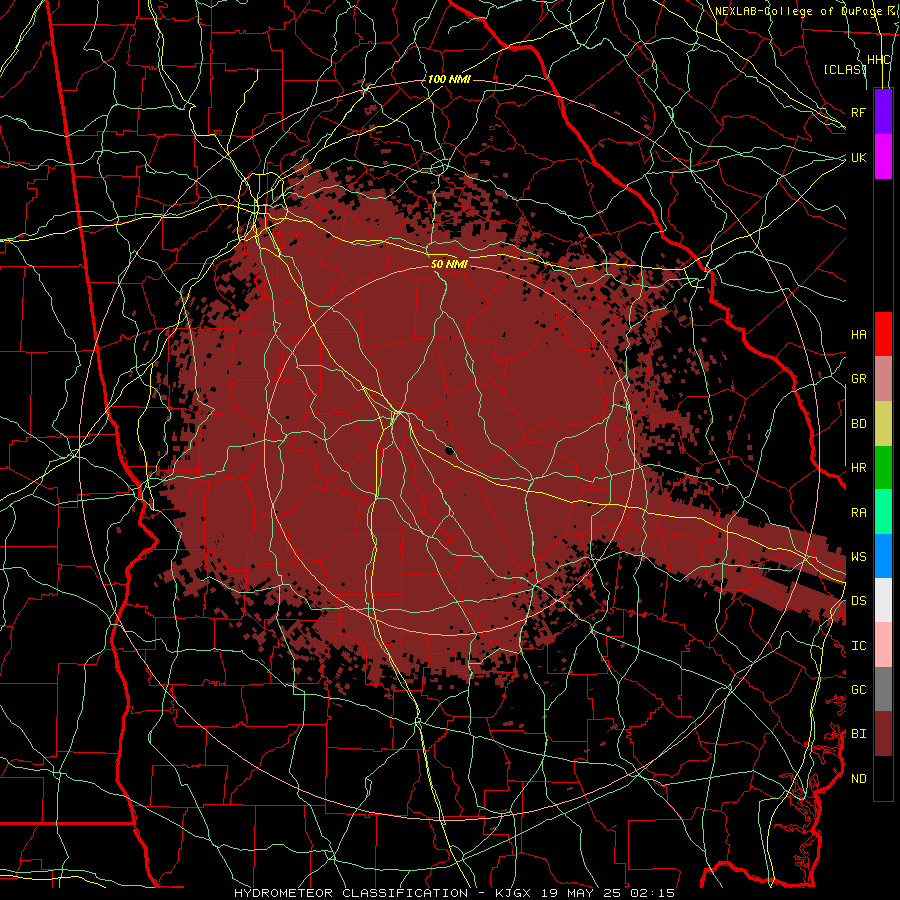
Task: Select the gray GC legend swatch
Action: click(x=883, y=689)
